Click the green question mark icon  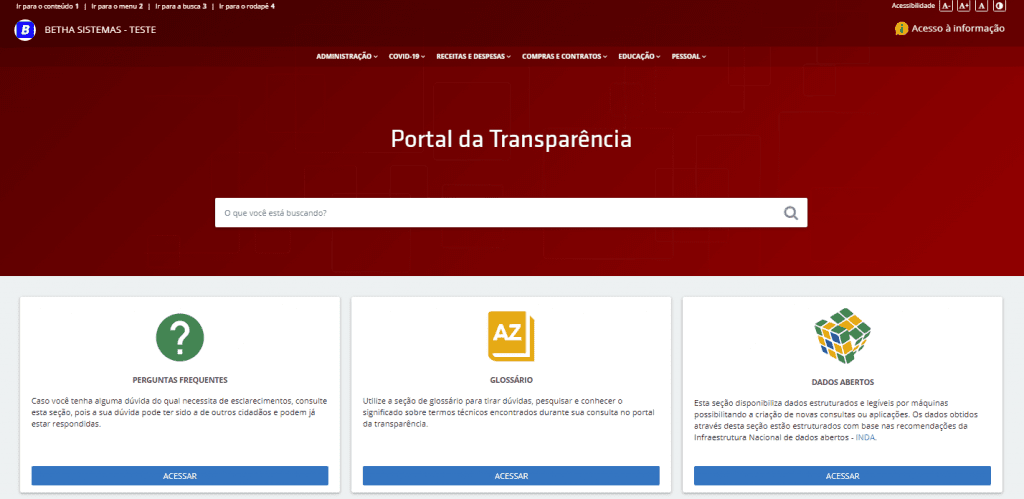pos(180,337)
